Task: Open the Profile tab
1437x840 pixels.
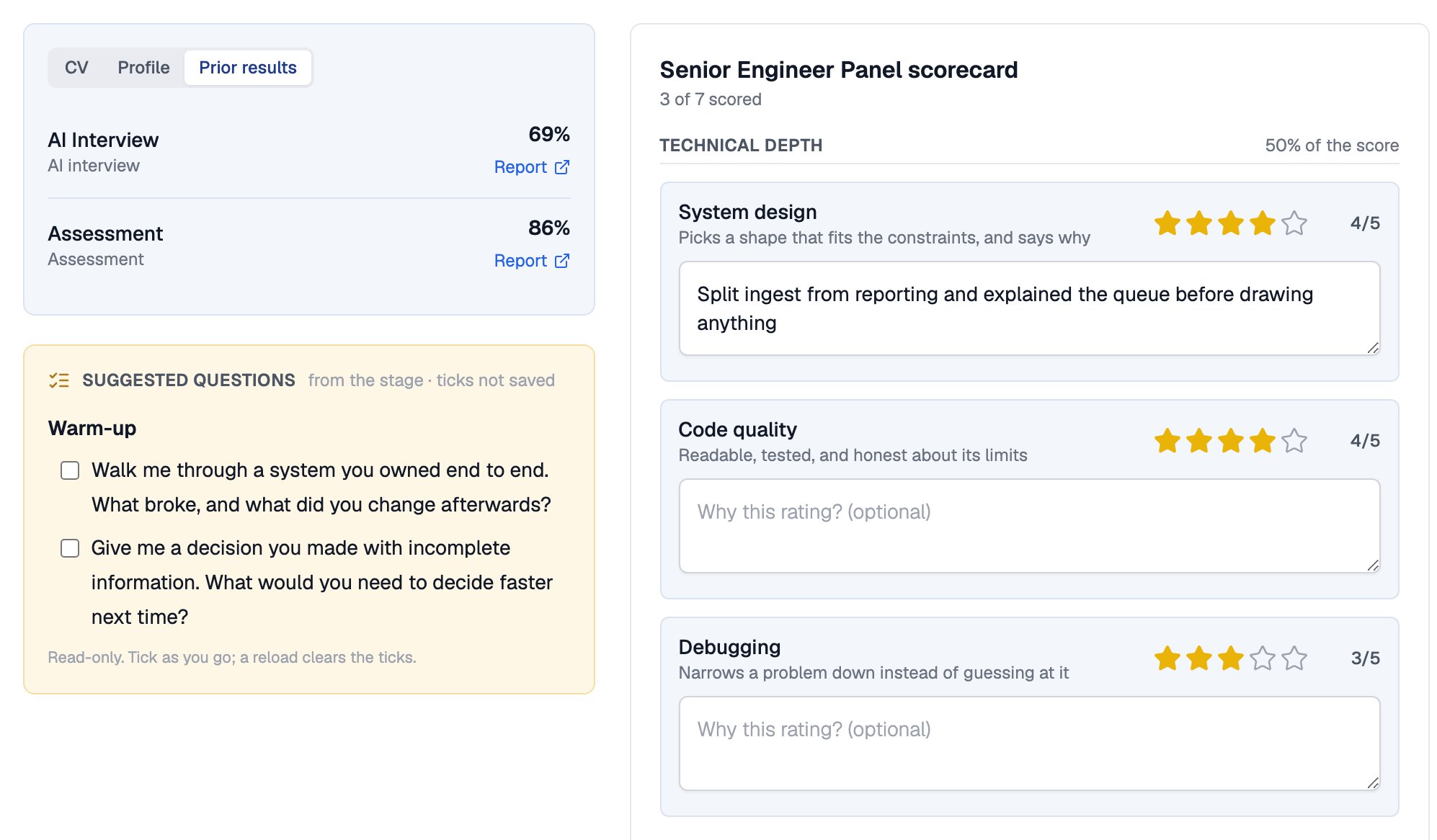Action: click(x=144, y=68)
